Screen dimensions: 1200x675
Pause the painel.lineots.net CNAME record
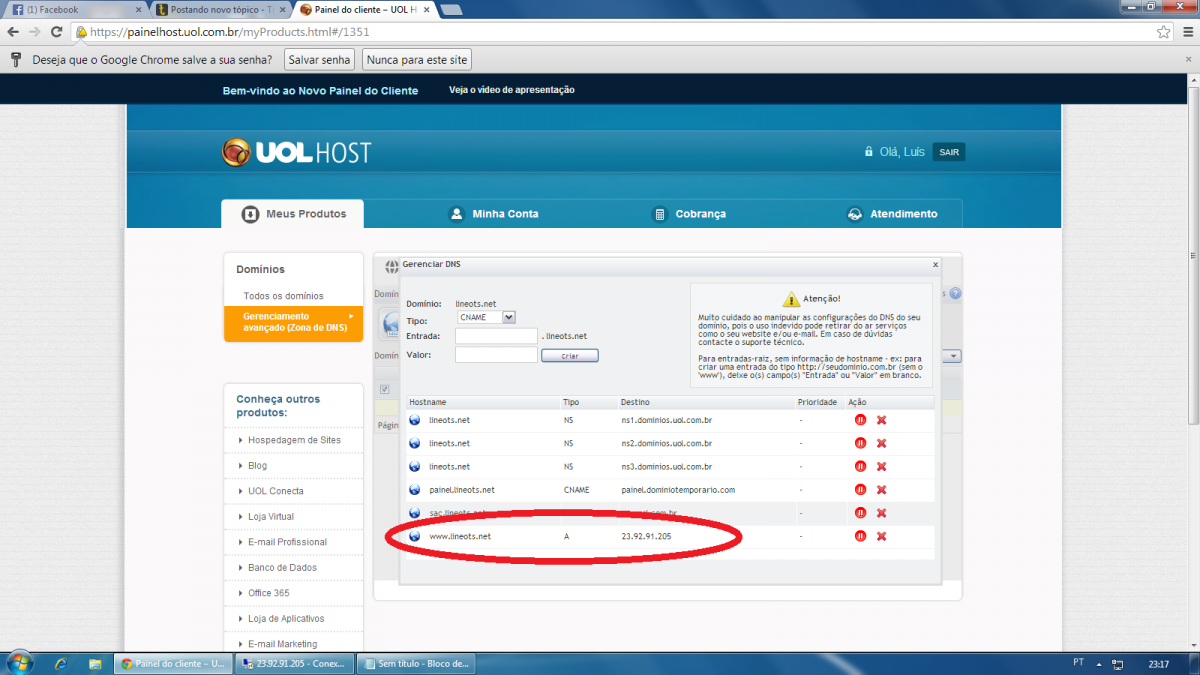[x=860, y=490]
